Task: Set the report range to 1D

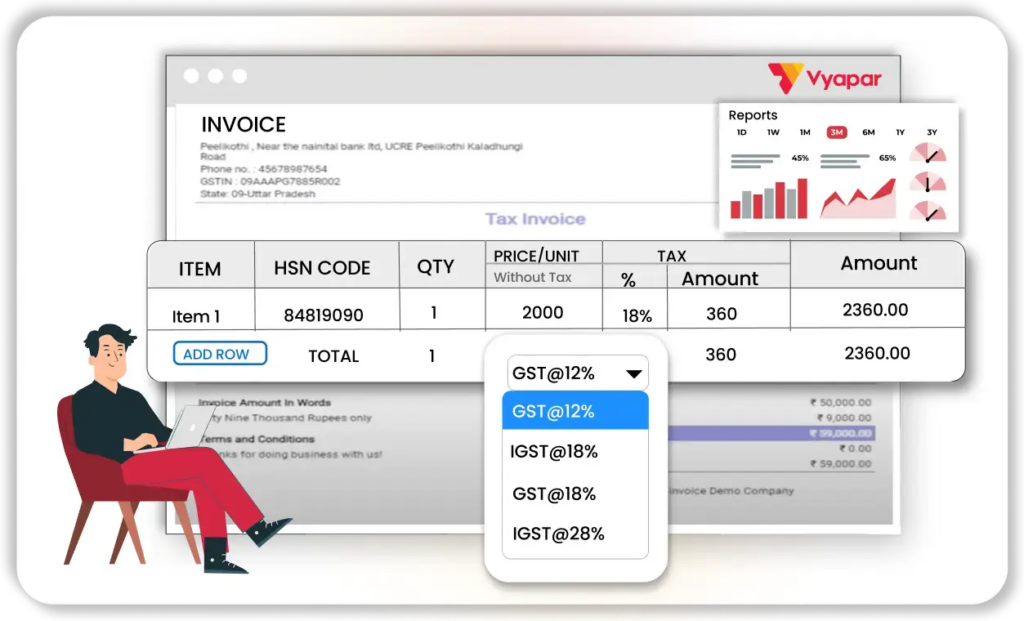Action: [x=741, y=132]
